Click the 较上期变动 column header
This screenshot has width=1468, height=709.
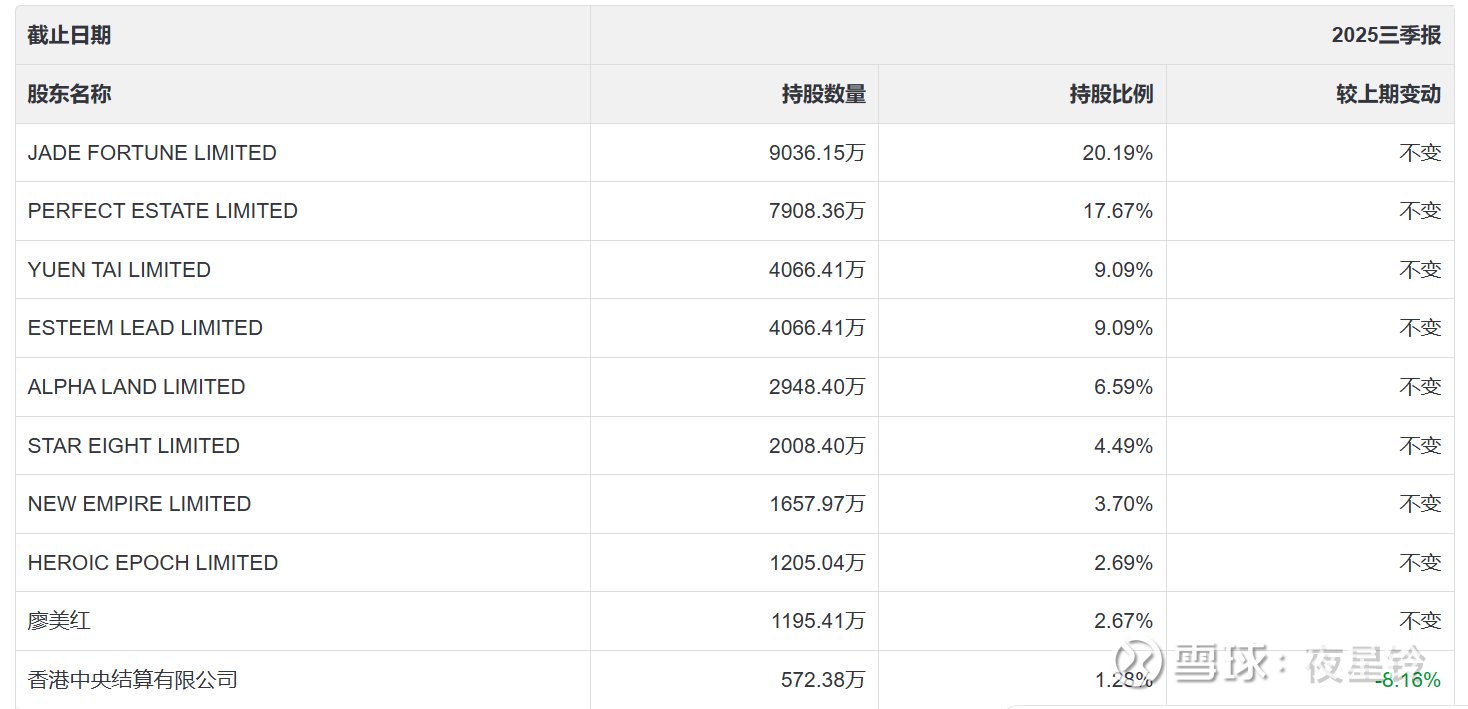pyautogui.click(x=1388, y=94)
